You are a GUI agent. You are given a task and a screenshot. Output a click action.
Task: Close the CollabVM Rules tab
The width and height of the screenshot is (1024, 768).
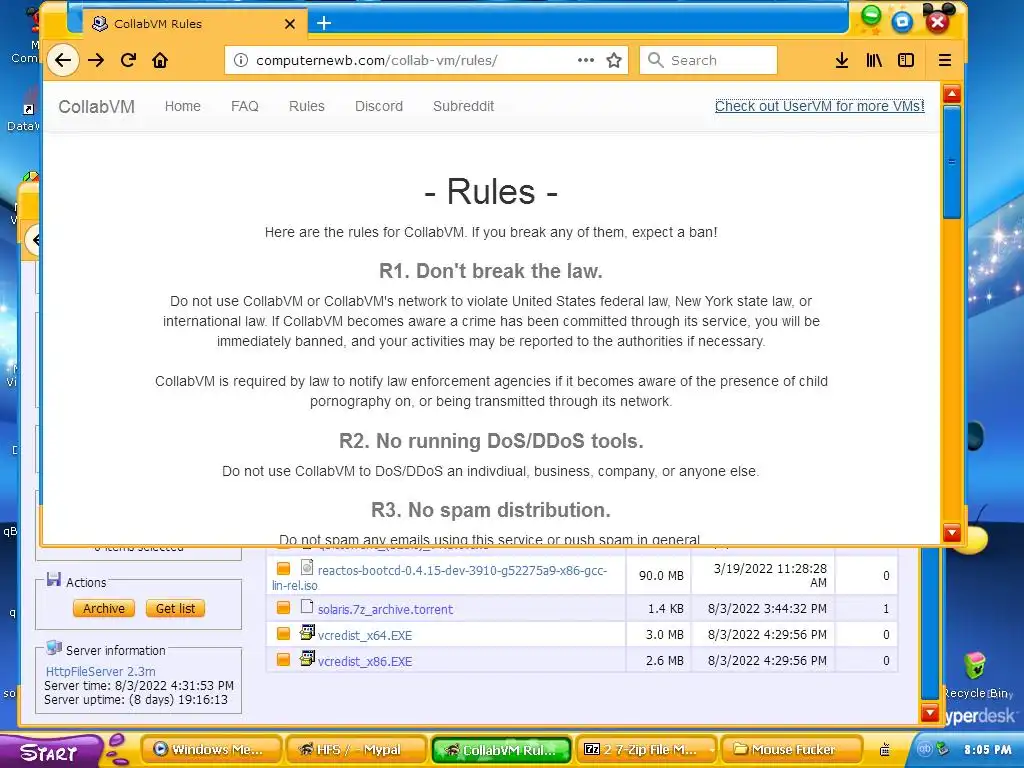(x=290, y=24)
